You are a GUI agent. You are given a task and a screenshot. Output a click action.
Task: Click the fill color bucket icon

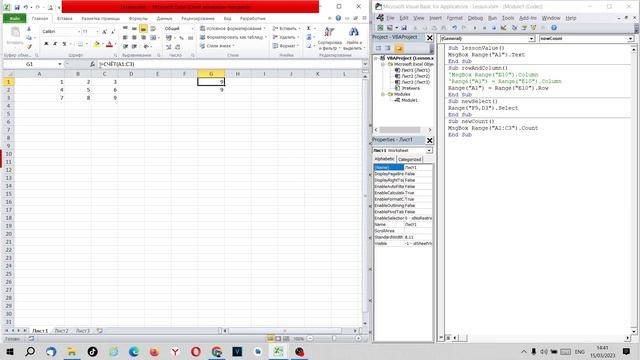(x=96, y=44)
